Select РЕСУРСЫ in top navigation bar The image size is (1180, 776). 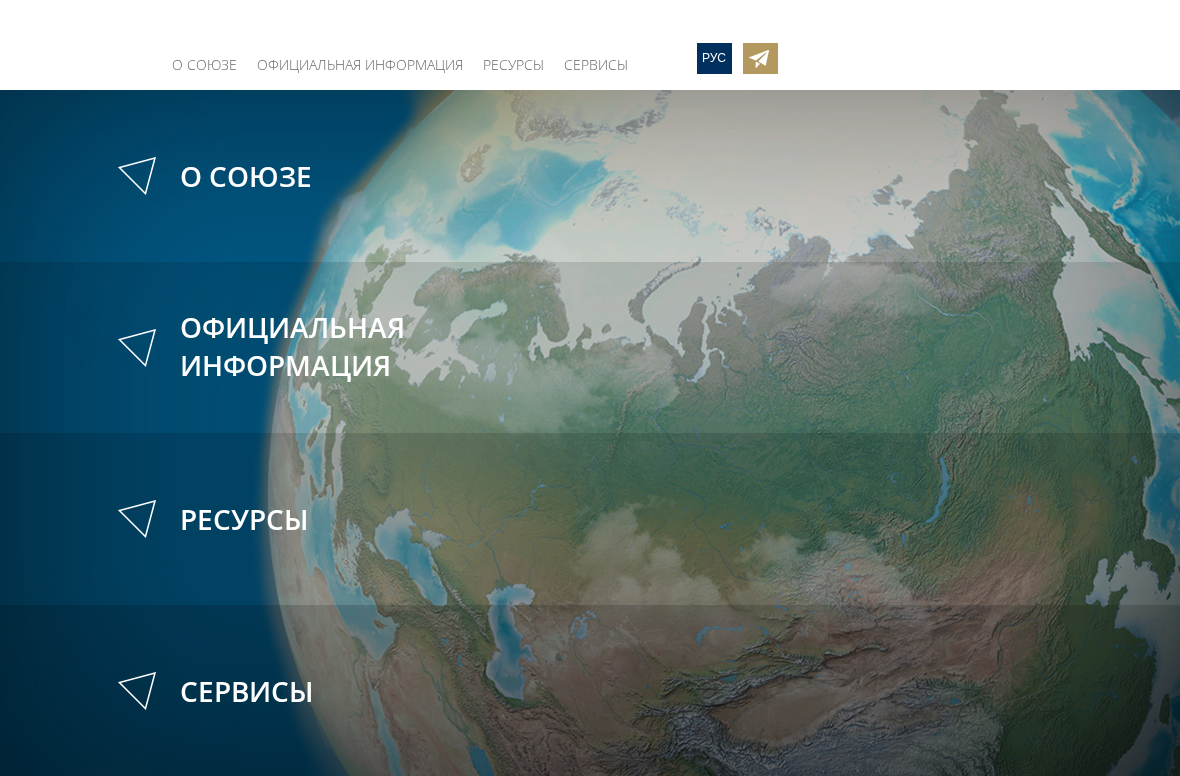click(x=513, y=65)
